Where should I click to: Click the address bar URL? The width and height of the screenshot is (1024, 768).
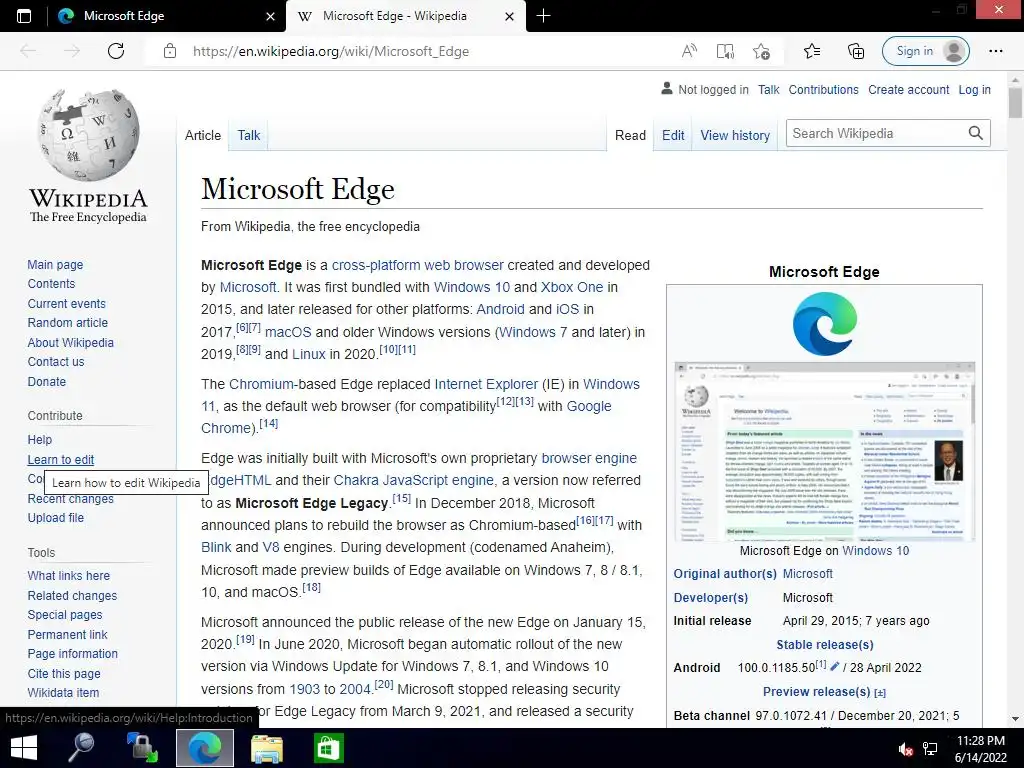tap(330, 51)
